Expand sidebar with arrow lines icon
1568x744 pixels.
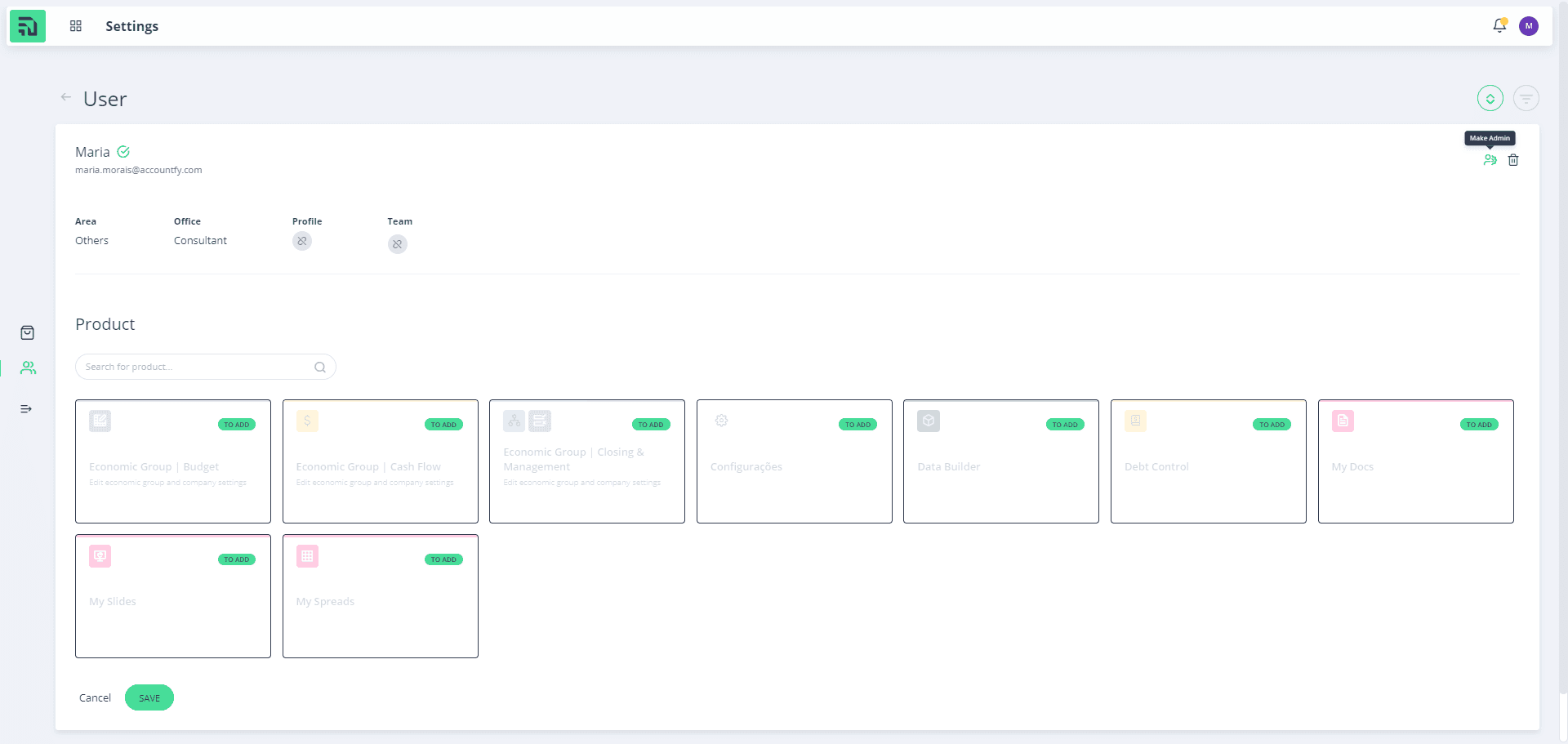[26, 409]
